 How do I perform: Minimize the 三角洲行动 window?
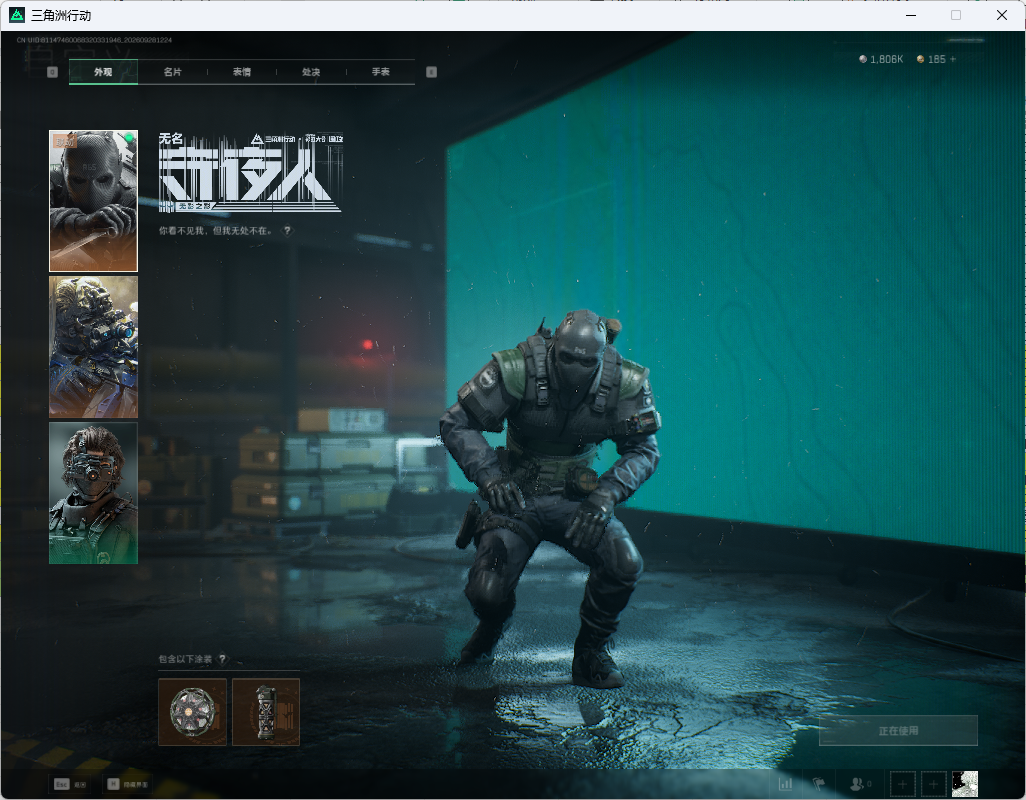point(911,15)
